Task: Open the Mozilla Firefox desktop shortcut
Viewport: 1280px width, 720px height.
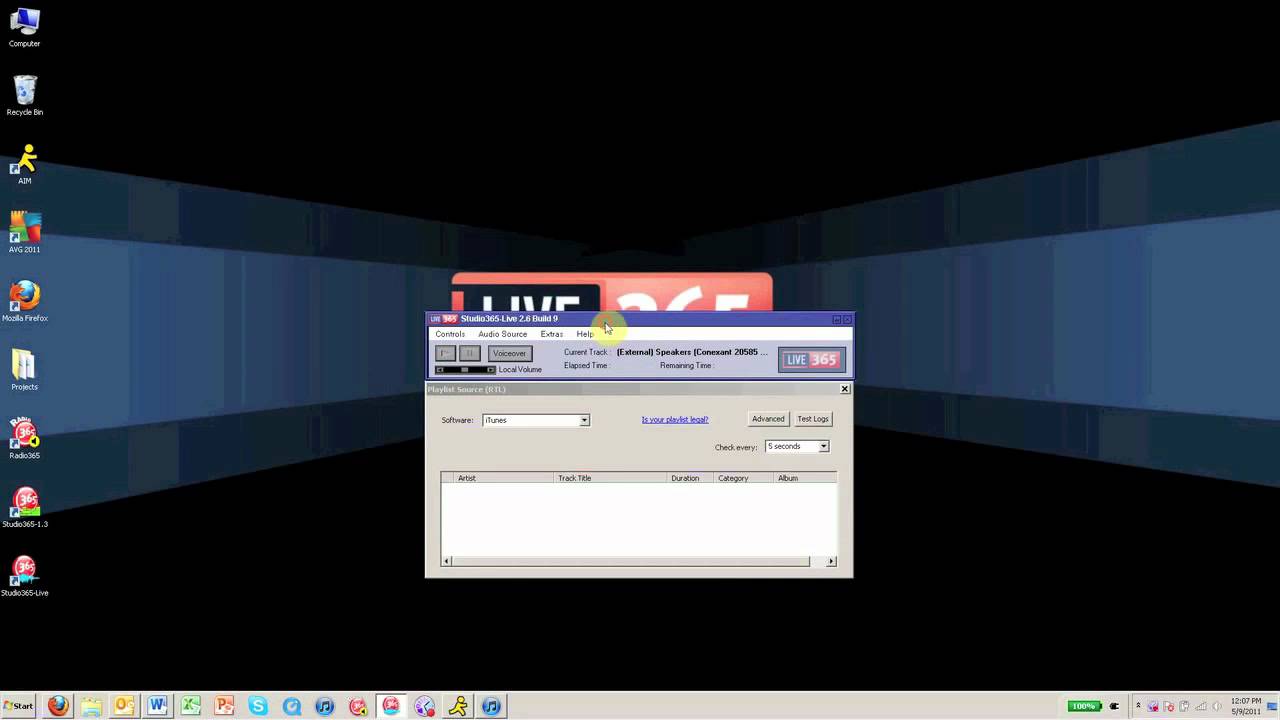Action: [24, 302]
